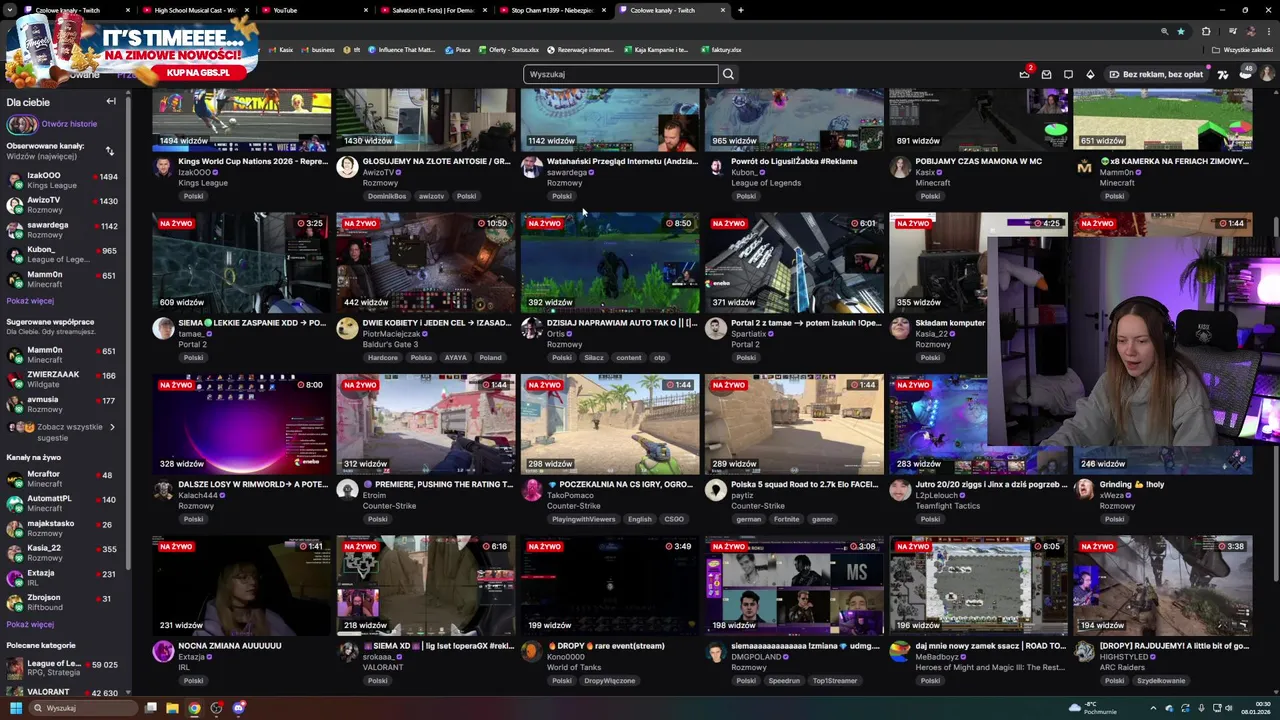Open the World of Tanks DROPY stream thumbnail
The image size is (1280, 720).
tap(610, 585)
